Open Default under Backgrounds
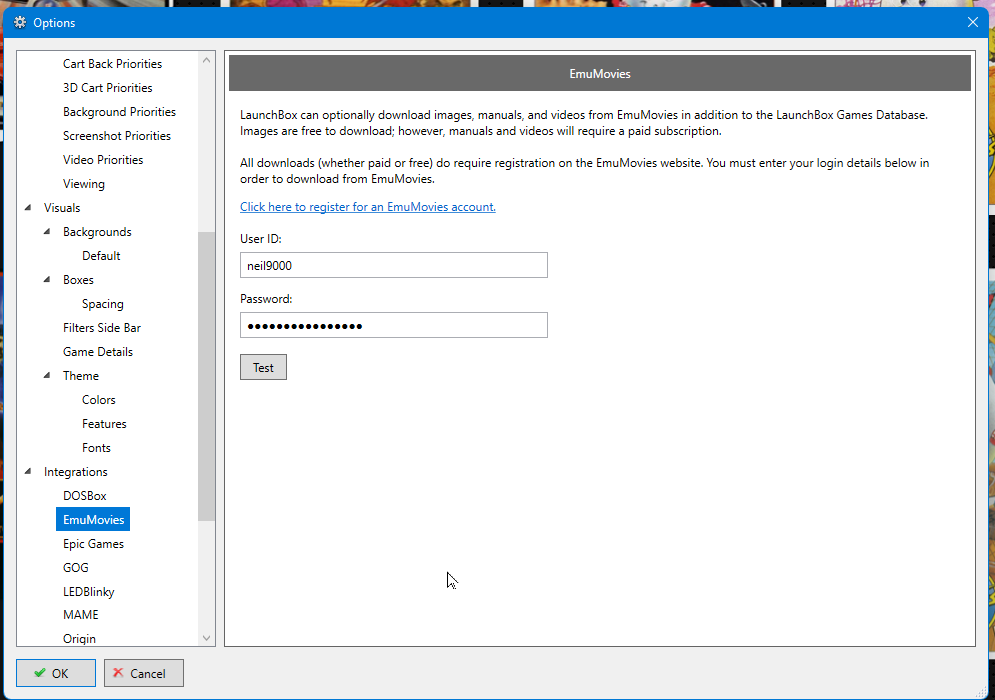The width and height of the screenshot is (995, 700). point(101,256)
